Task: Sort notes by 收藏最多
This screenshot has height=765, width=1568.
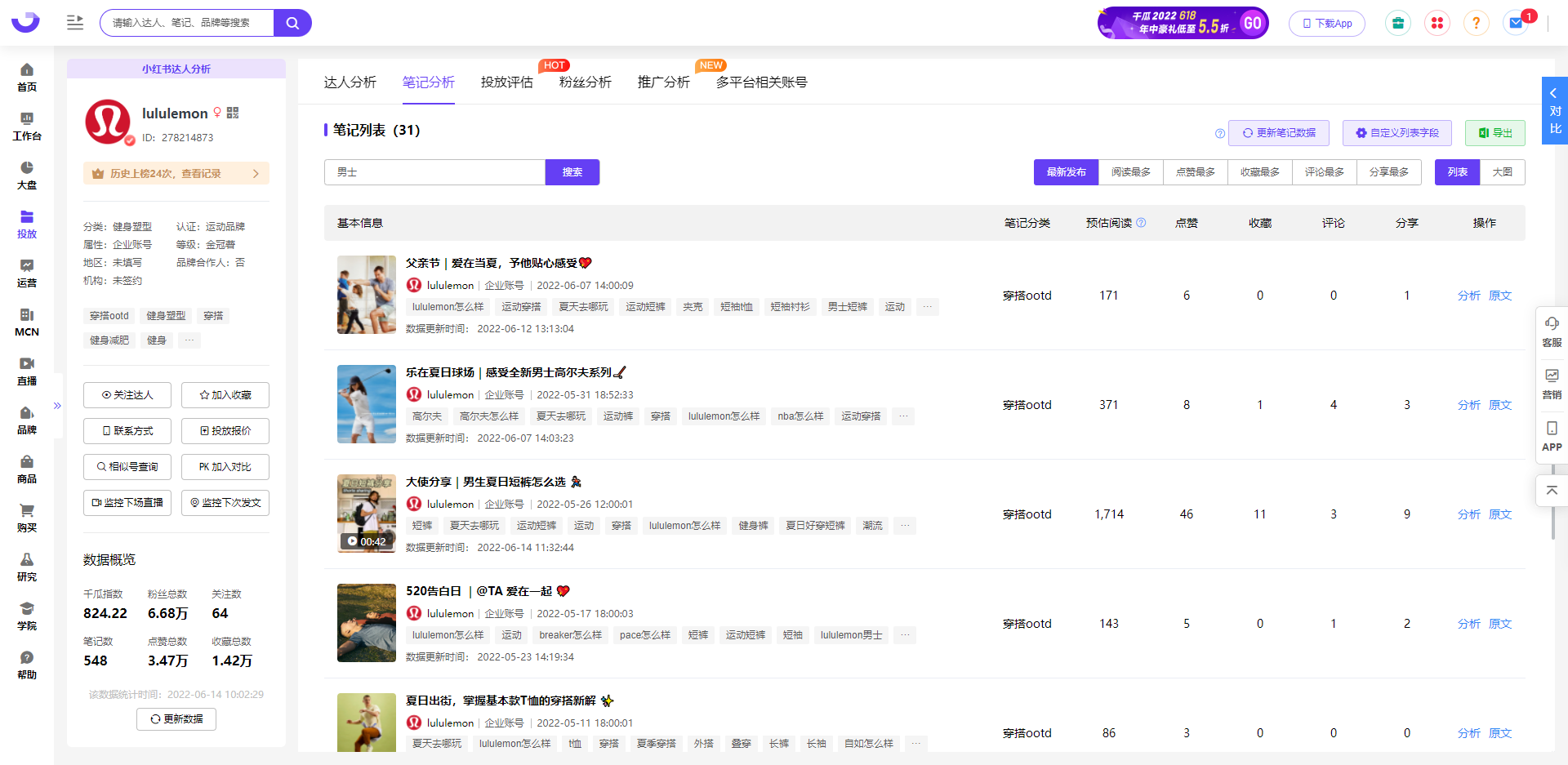Action: (x=1259, y=172)
